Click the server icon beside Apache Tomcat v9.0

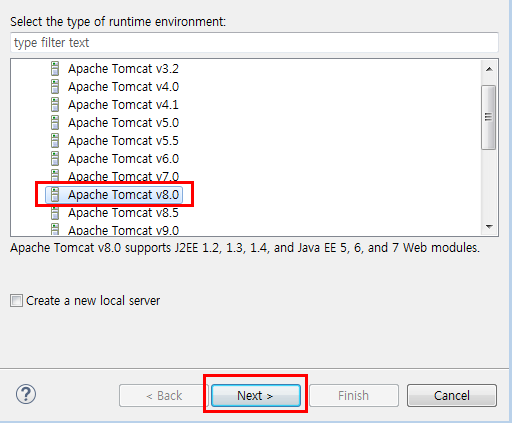tap(55, 229)
